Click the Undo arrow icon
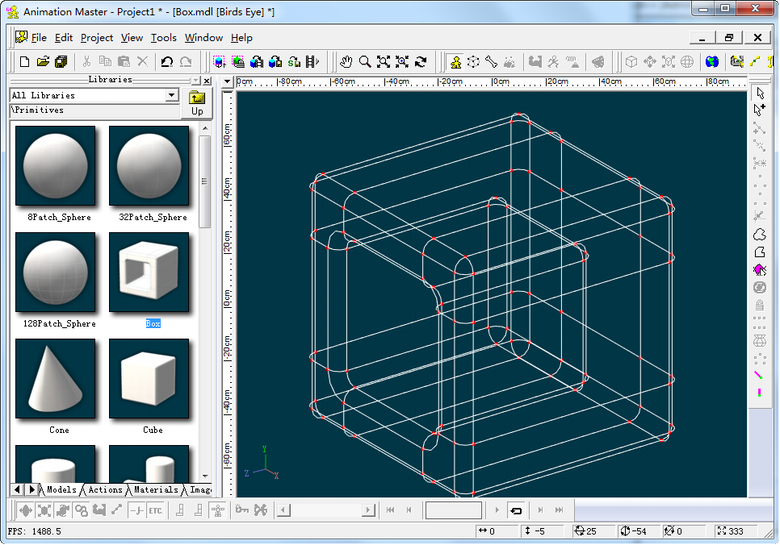The width and height of the screenshot is (780, 545). click(167, 62)
